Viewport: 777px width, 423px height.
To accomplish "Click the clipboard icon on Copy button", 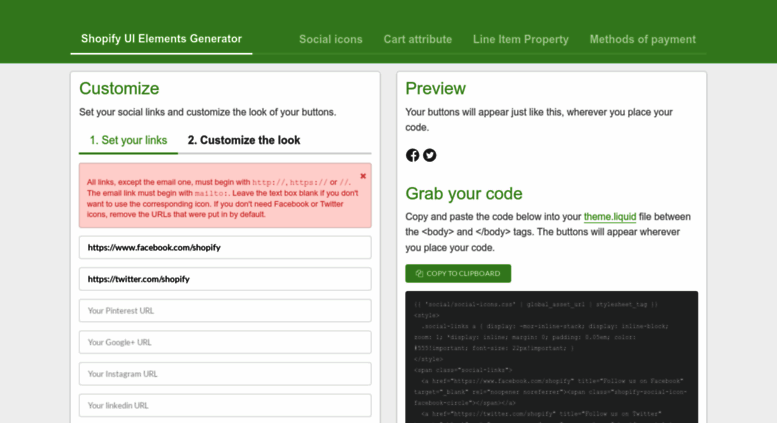I will [419, 273].
